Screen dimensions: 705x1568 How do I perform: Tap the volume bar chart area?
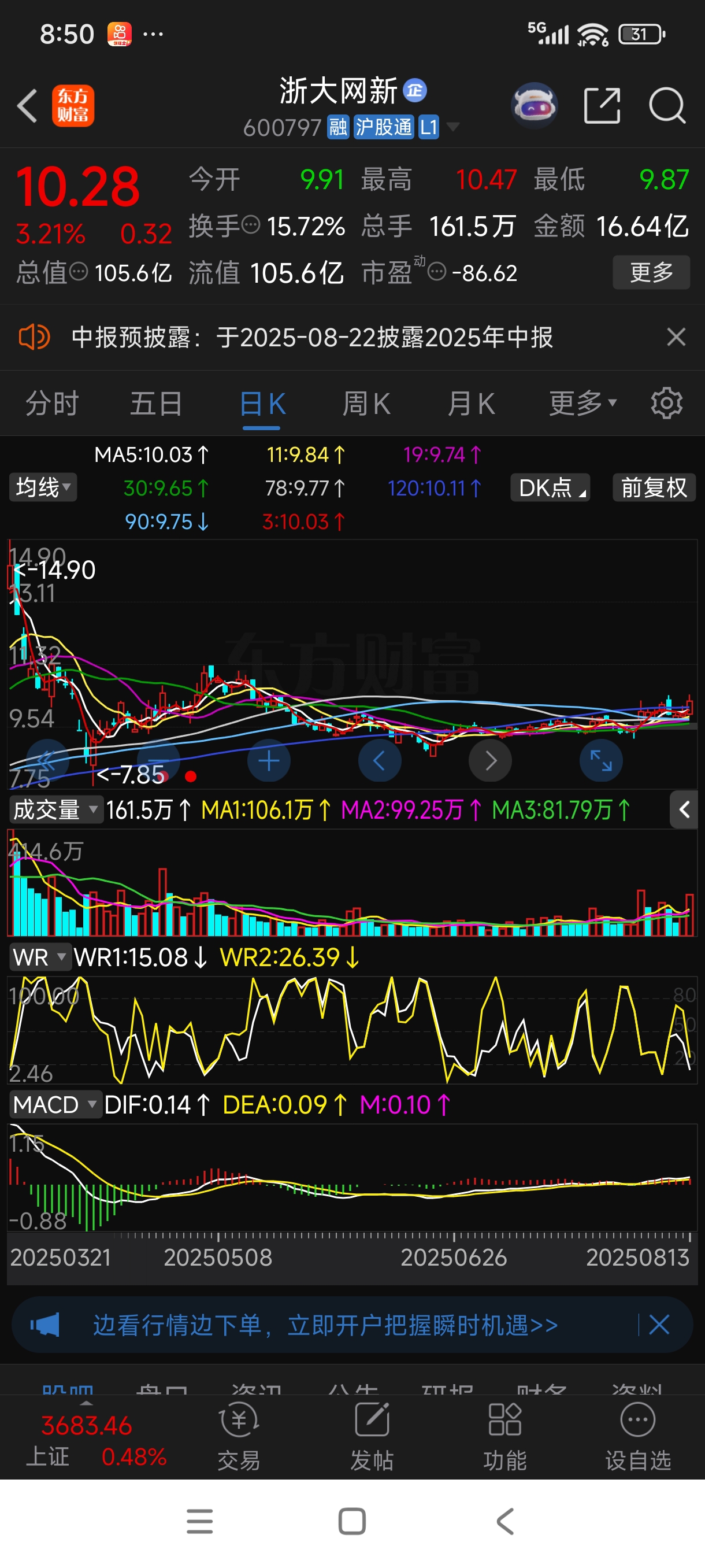point(352,883)
